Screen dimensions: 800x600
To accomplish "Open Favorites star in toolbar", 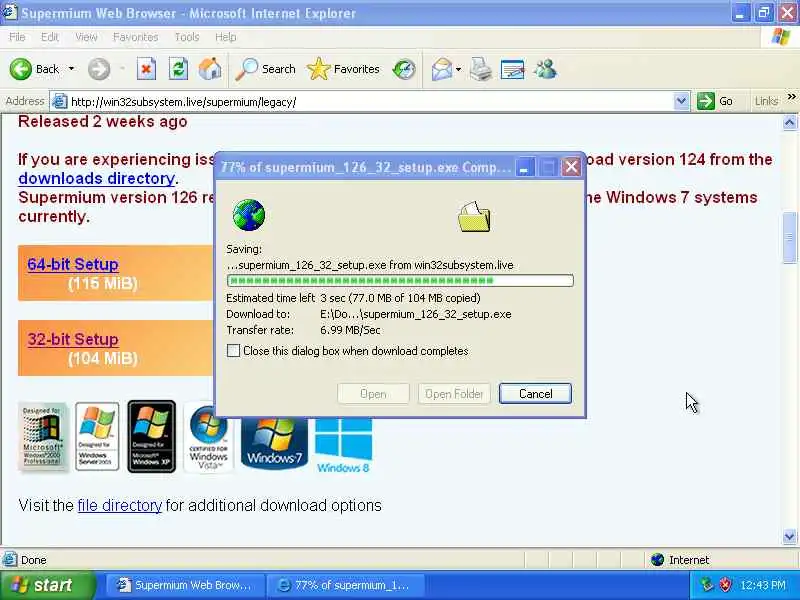I will [343, 69].
